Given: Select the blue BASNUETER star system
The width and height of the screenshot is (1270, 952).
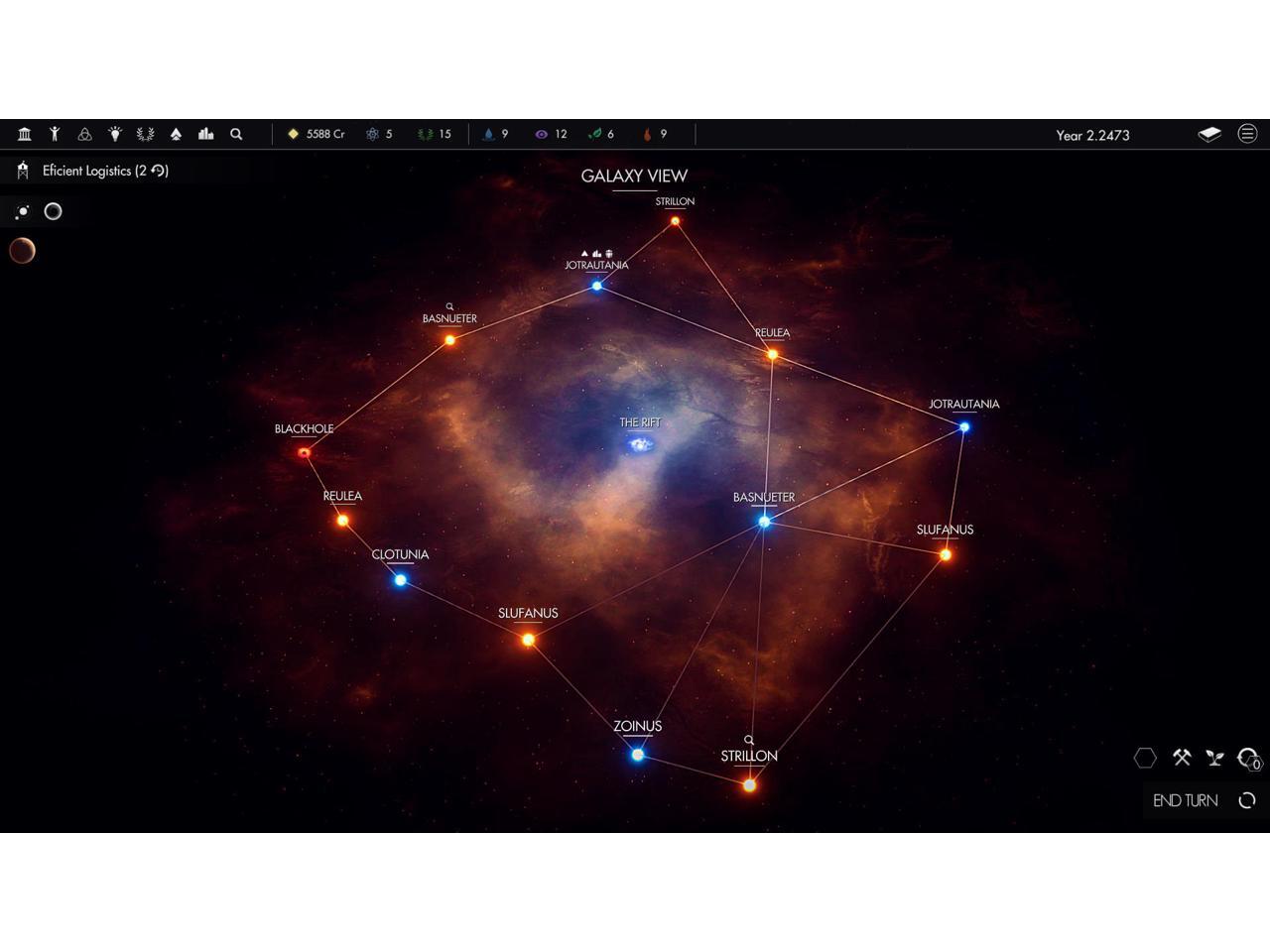Looking at the screenshot, I should pyautogui.click(x=764, y=522).
